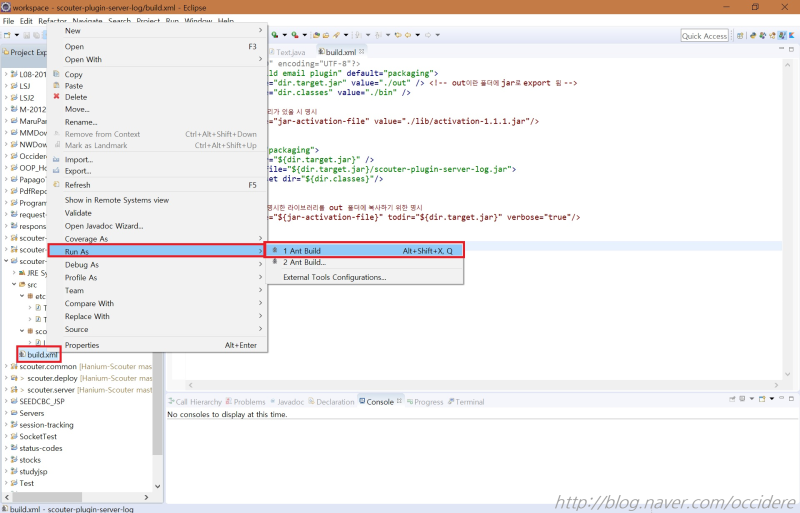Click the editor horizontal scrollbar

click(482, 385)
